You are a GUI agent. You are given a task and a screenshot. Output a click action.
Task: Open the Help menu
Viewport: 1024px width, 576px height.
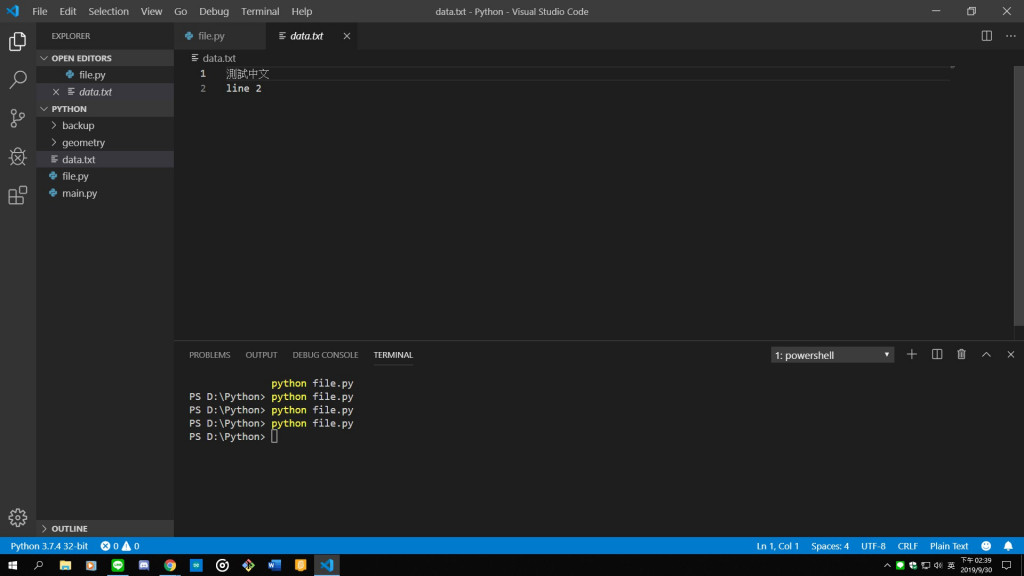302,11
